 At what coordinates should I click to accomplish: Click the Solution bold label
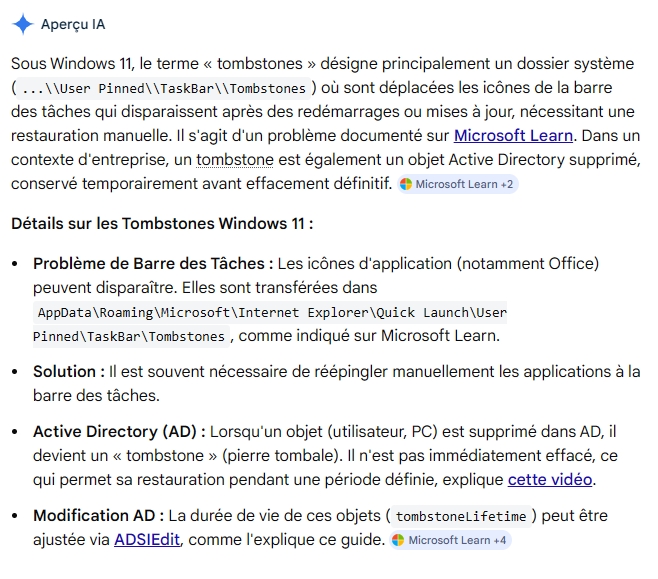coord(69,372)
